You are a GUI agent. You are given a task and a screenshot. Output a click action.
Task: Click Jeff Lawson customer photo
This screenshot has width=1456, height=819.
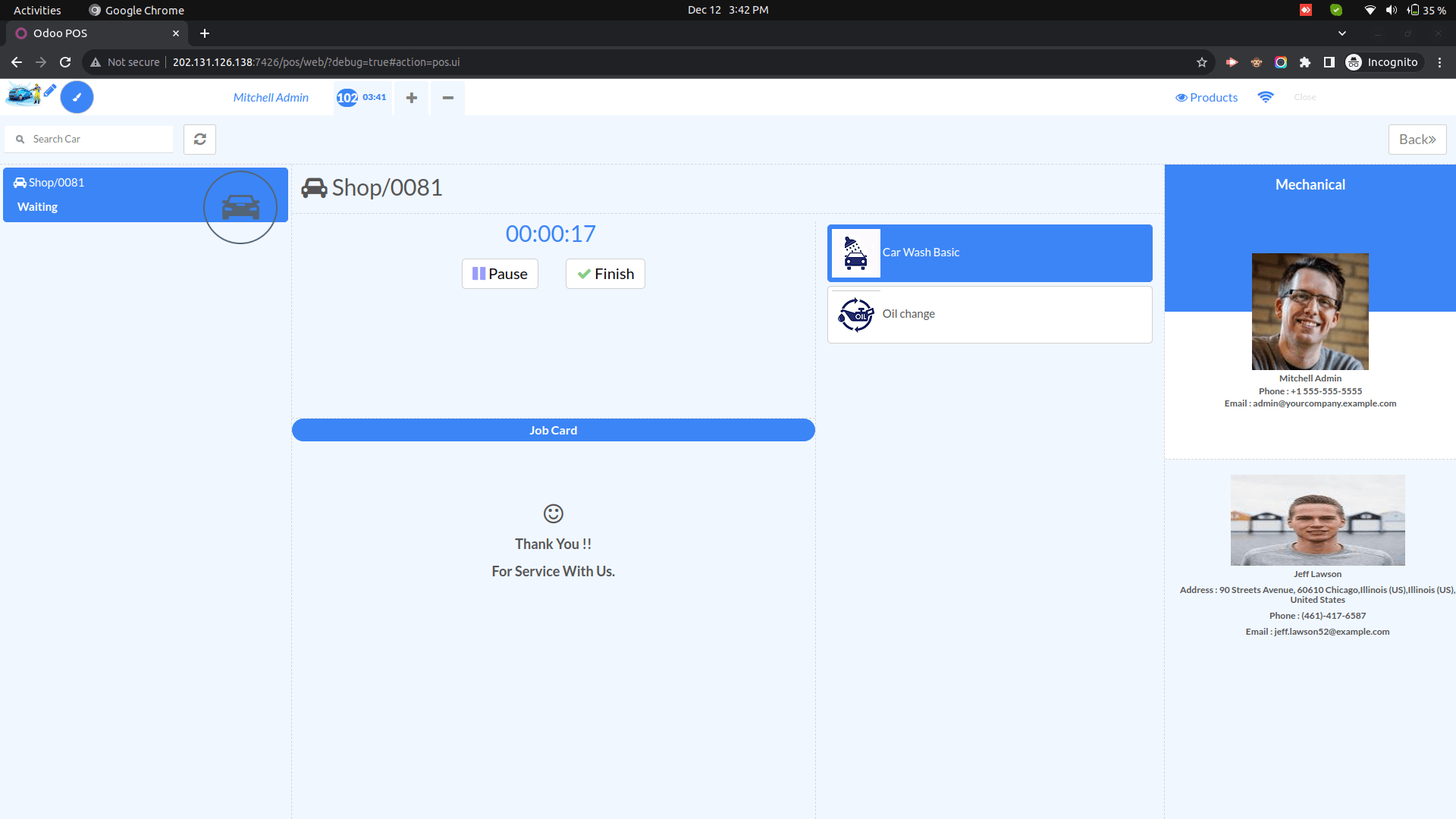click(x=1317, y=520)
